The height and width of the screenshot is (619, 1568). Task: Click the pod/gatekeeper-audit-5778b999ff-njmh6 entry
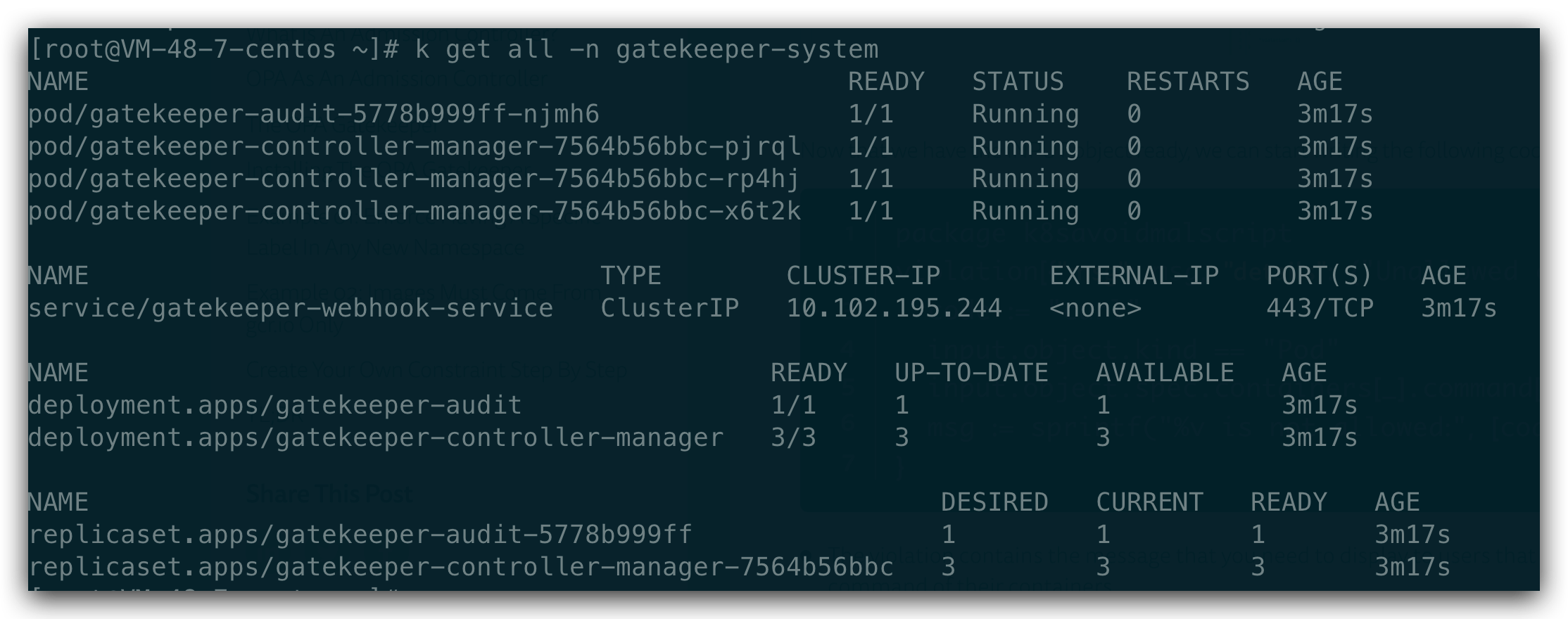coord(313,114)
